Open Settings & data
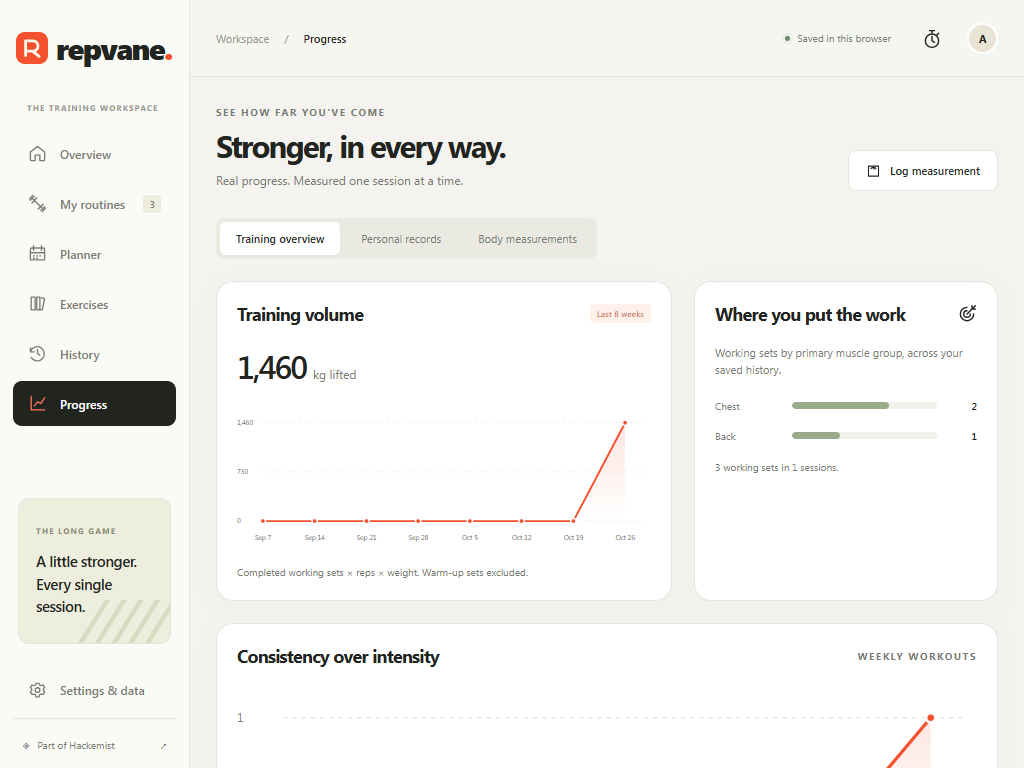1024x768 pixels. (x=95, y=690)
